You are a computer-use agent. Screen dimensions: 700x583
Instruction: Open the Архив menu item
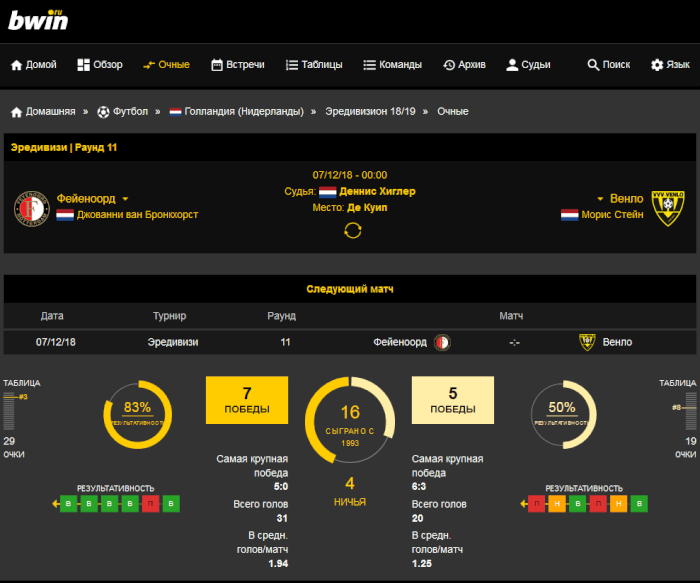[x=464, y=65]
